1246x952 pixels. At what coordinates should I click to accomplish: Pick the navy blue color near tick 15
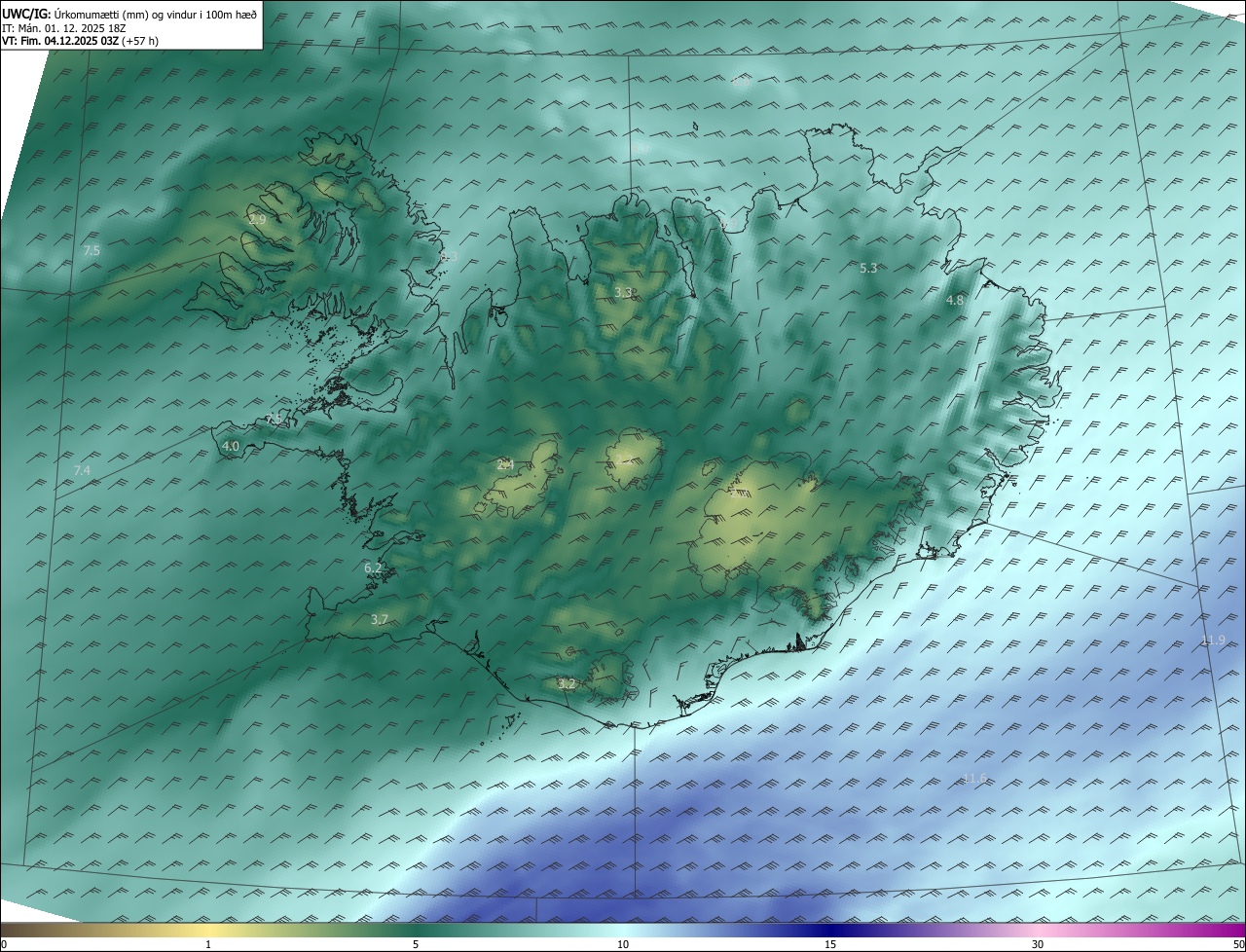click(830, 930)
